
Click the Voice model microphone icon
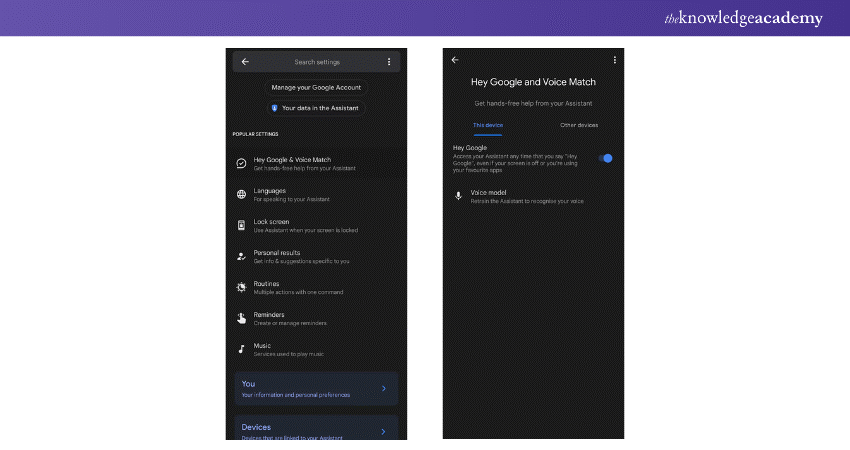pyautogui.click(x=459, y=196)
